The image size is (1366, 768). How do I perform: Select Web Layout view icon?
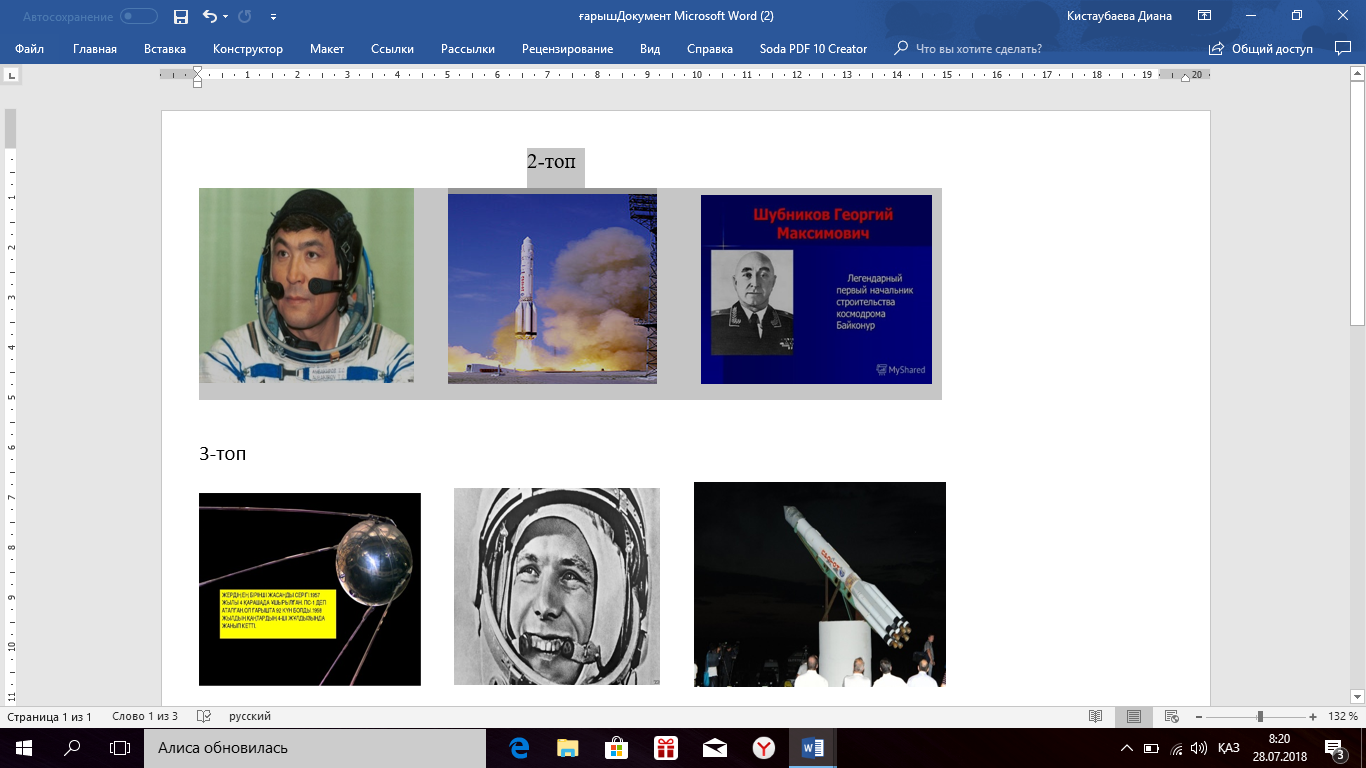pyautogui.click(x=1171, y=717)
